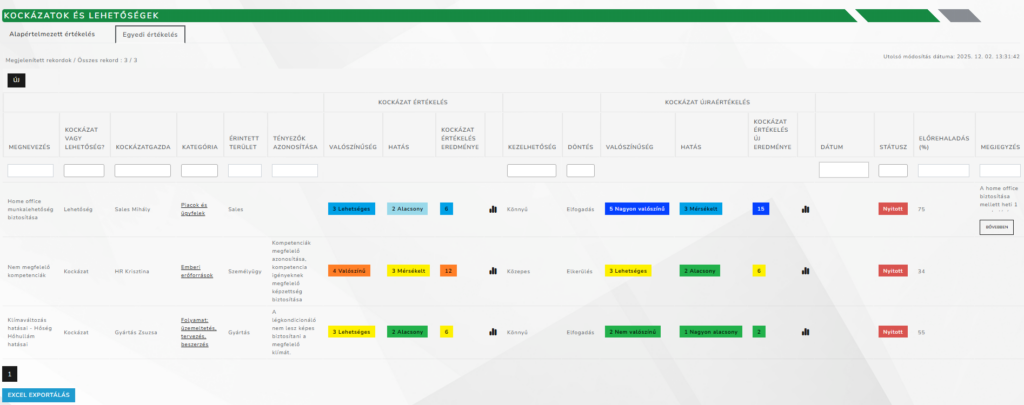
Task: Show risk assessment chart icon for Klímaváltozás row
Action: (x=493, y=332)
